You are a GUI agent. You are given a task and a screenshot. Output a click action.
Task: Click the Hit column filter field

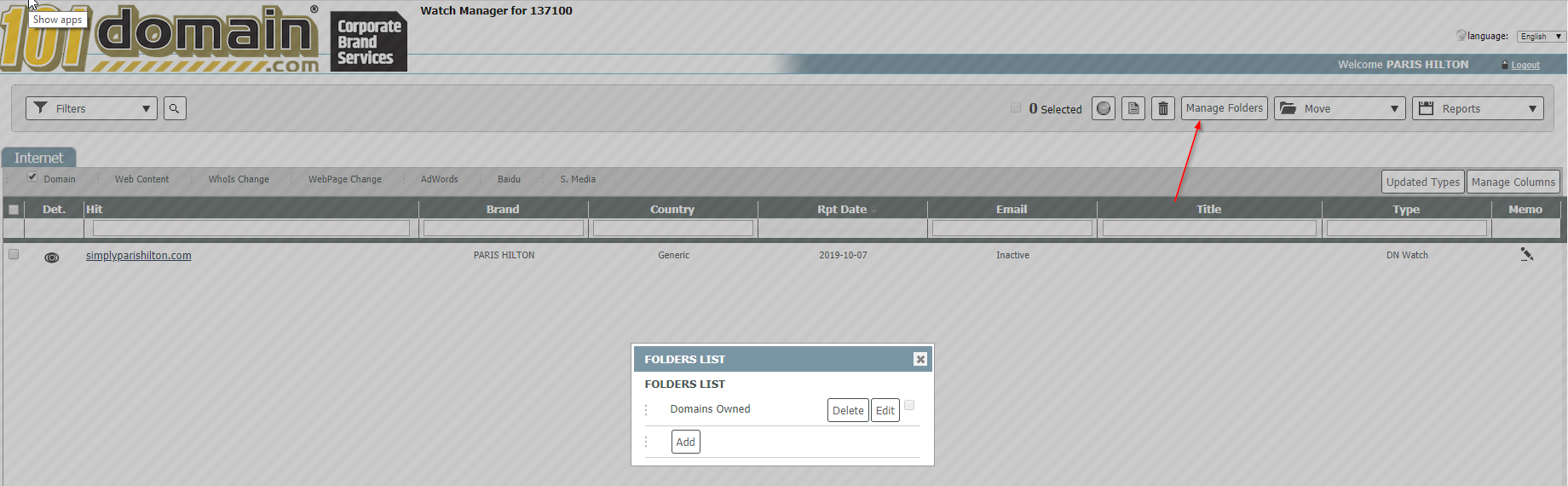click(x=251, y=228)
